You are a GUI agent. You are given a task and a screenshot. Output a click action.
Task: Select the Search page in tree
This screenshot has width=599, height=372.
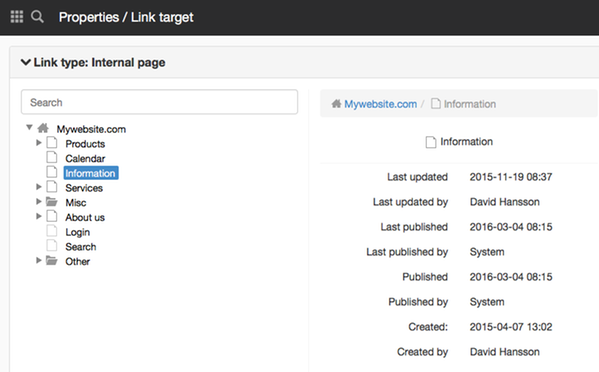(81, 247)
